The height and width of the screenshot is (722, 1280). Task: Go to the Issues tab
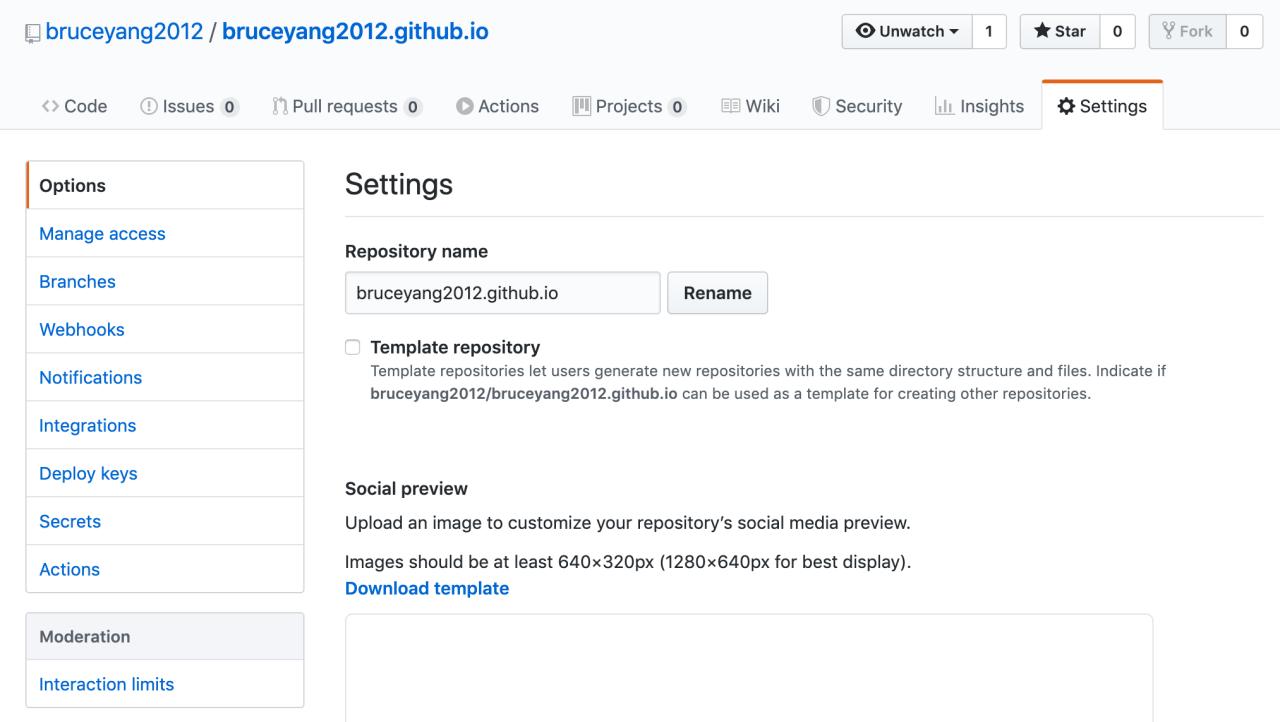(x=190, y=106)
